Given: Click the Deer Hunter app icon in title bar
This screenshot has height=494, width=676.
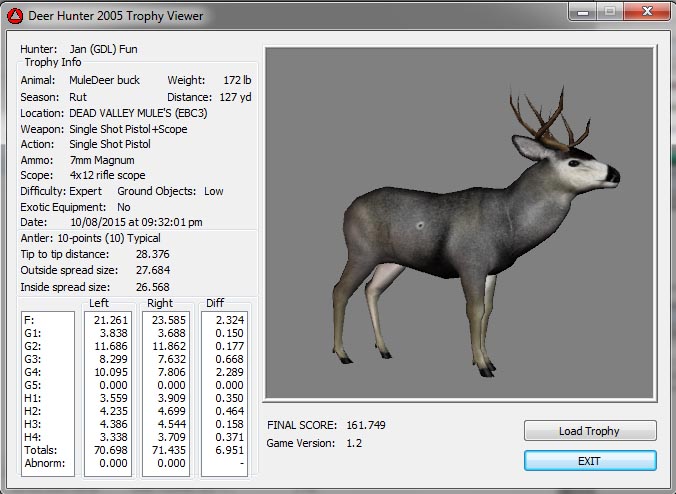Looking at the screenshot, I should tap(15, 15).
